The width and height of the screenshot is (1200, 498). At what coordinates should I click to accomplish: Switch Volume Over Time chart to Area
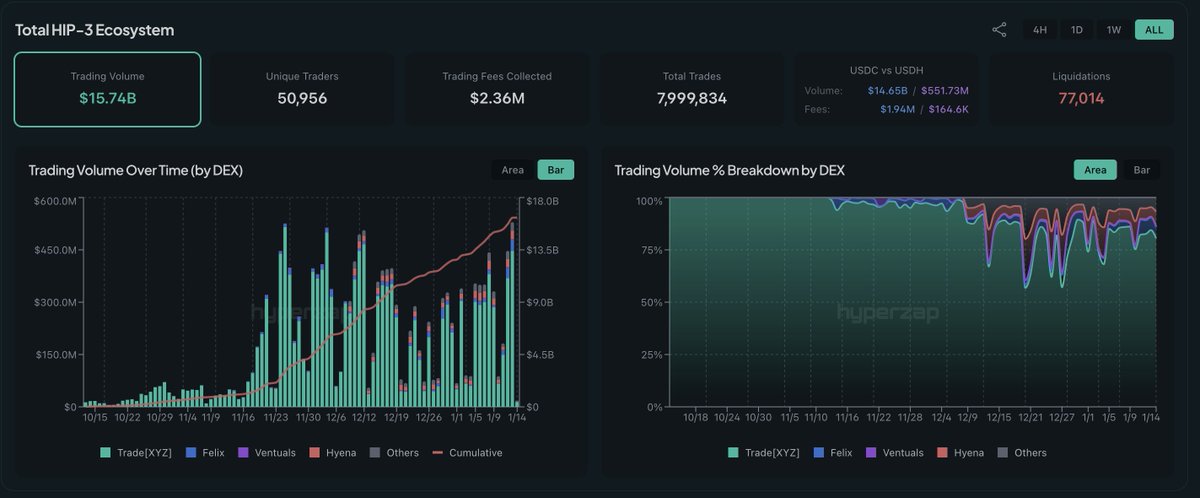point(512,170)
